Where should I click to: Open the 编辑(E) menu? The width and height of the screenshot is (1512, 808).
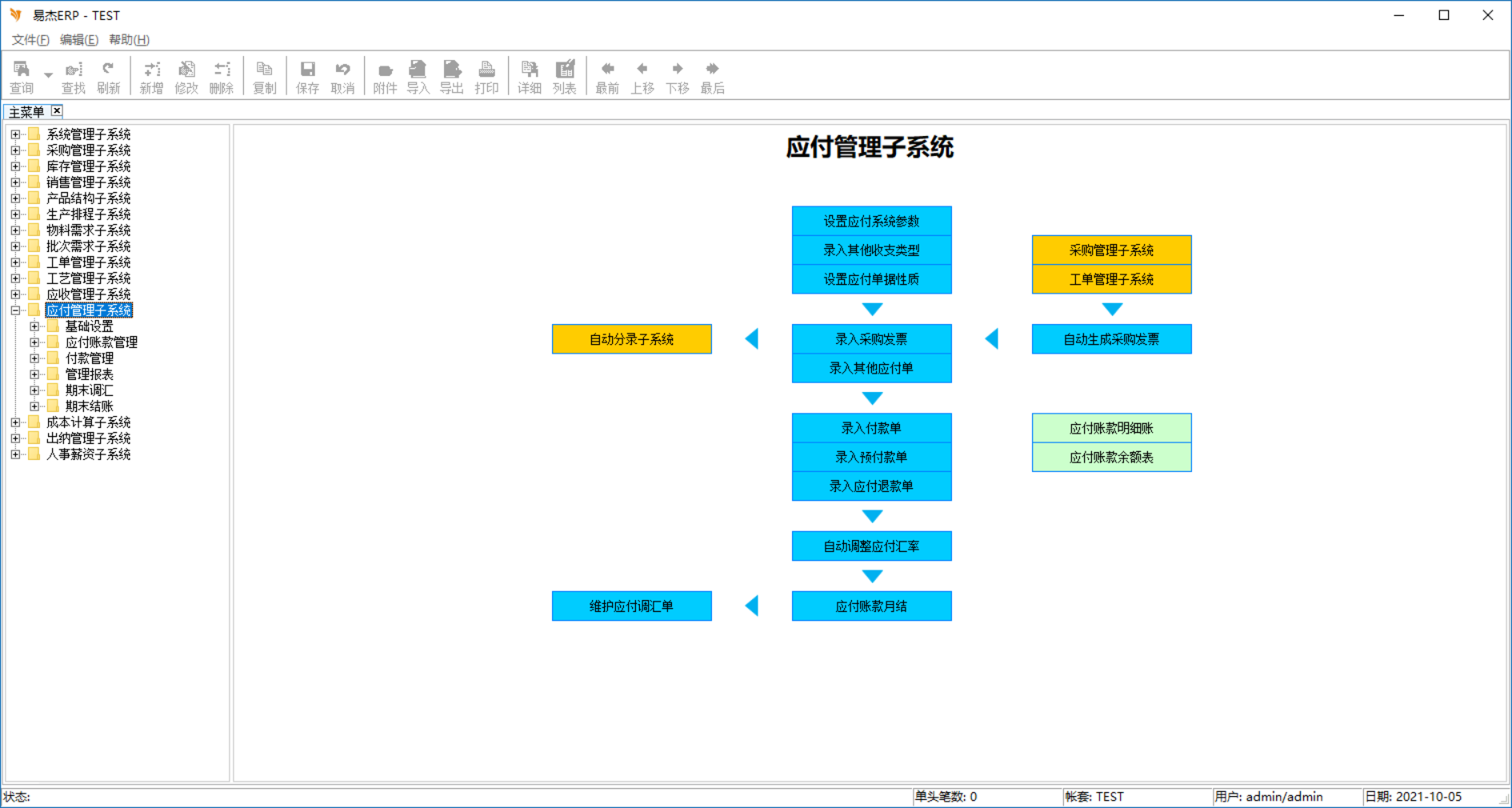[79, 40]
